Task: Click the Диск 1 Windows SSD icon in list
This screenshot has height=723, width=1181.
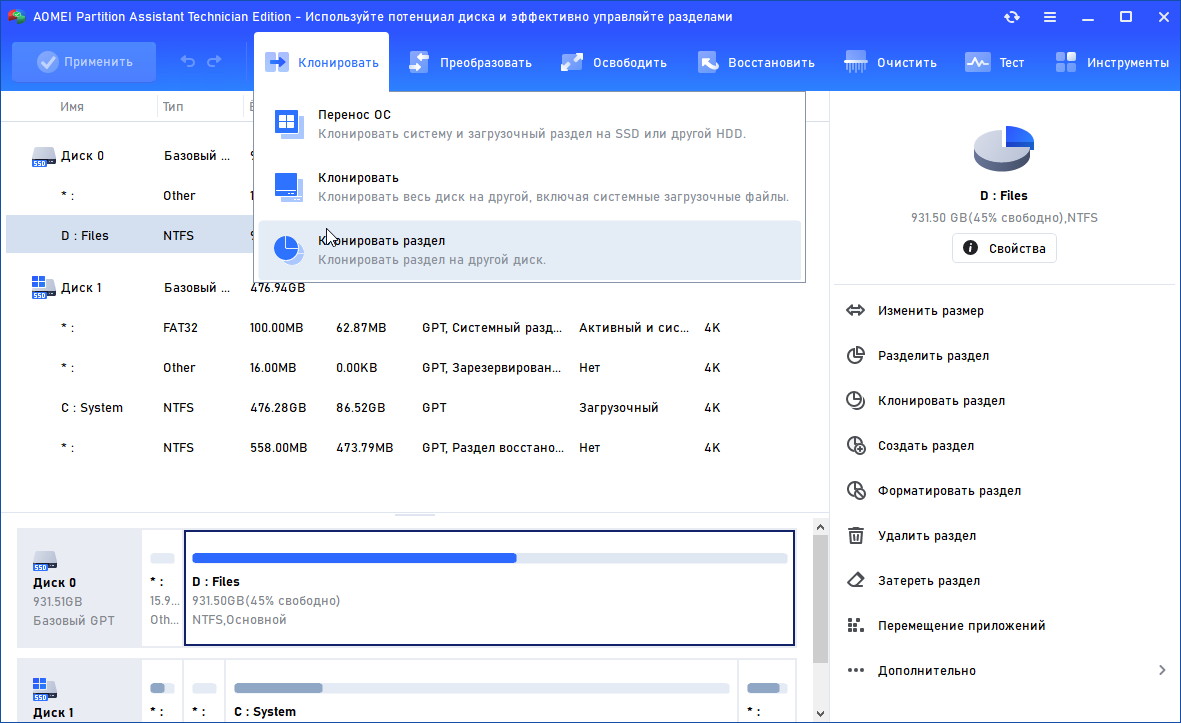Action: [44, 288]
